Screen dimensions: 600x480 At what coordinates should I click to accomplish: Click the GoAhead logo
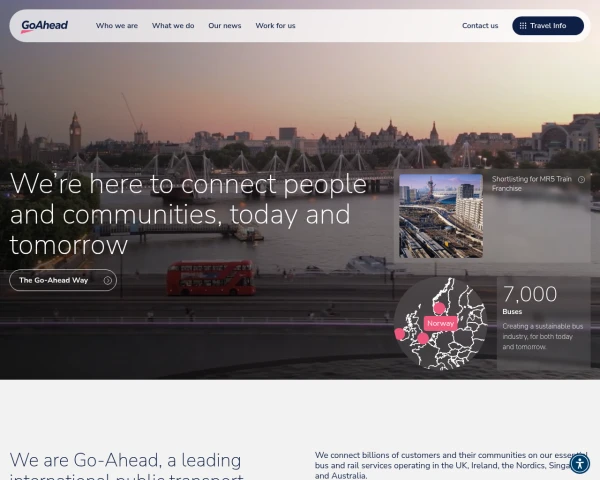point(44,26)
